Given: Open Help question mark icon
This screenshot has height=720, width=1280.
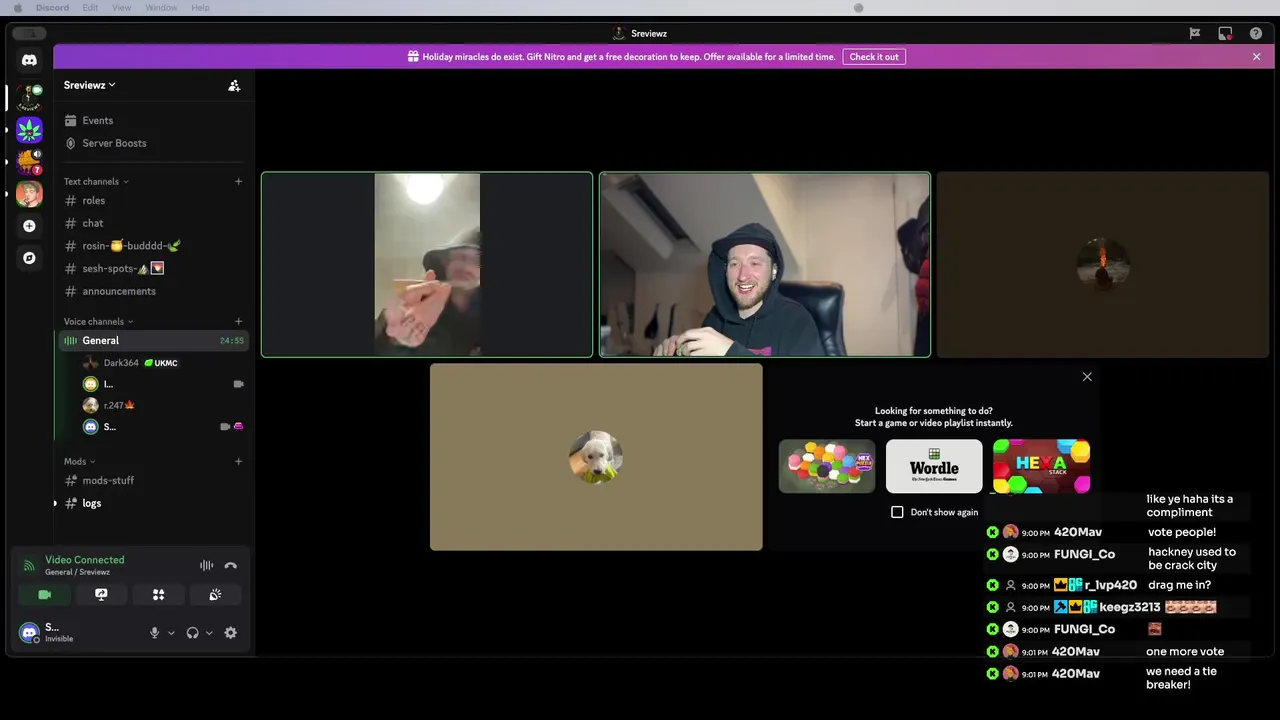Looking at the screenshot, I should coord(1256,33).
